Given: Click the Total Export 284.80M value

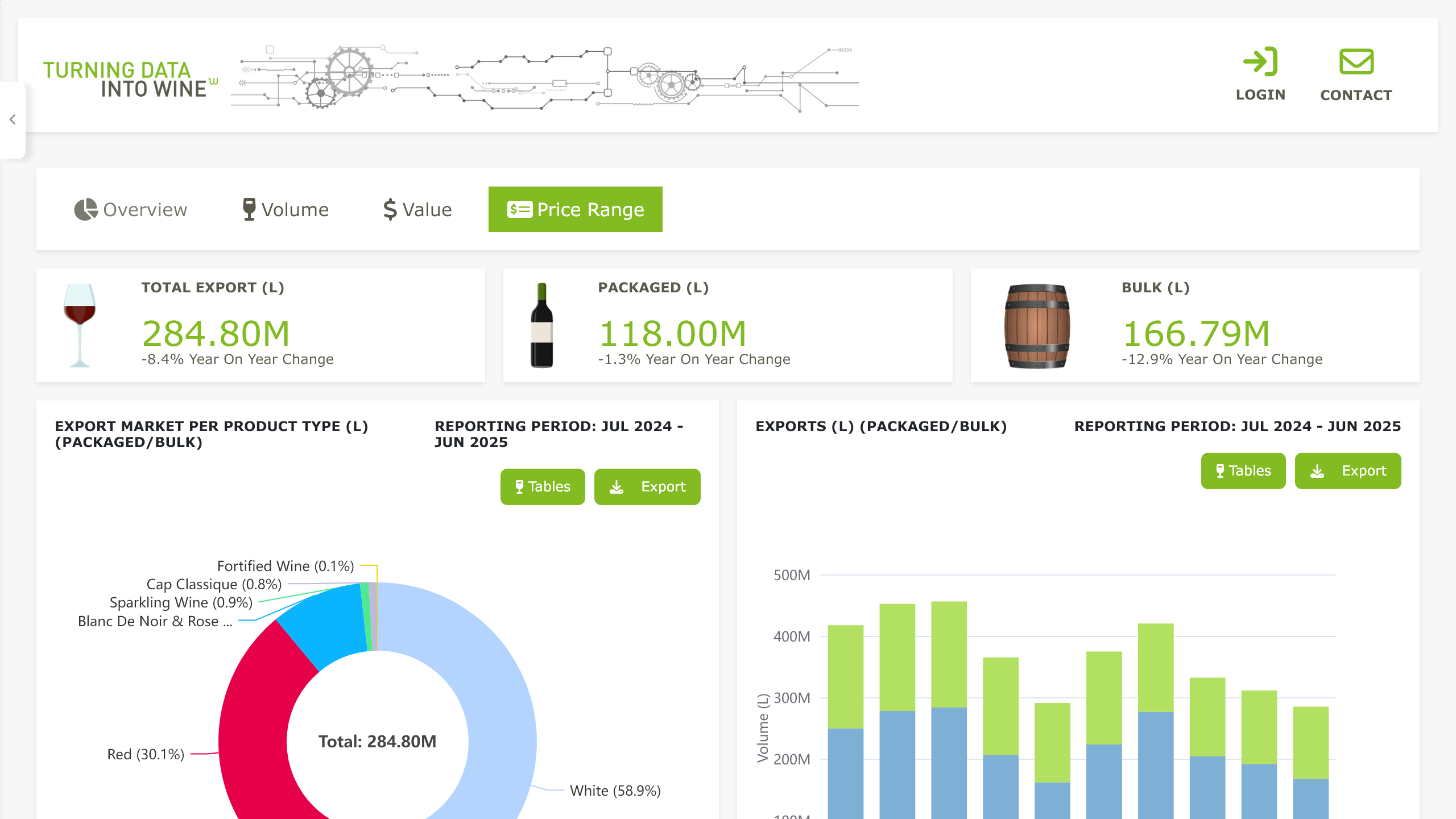Looking at the screenshot, I should [216, 333].
